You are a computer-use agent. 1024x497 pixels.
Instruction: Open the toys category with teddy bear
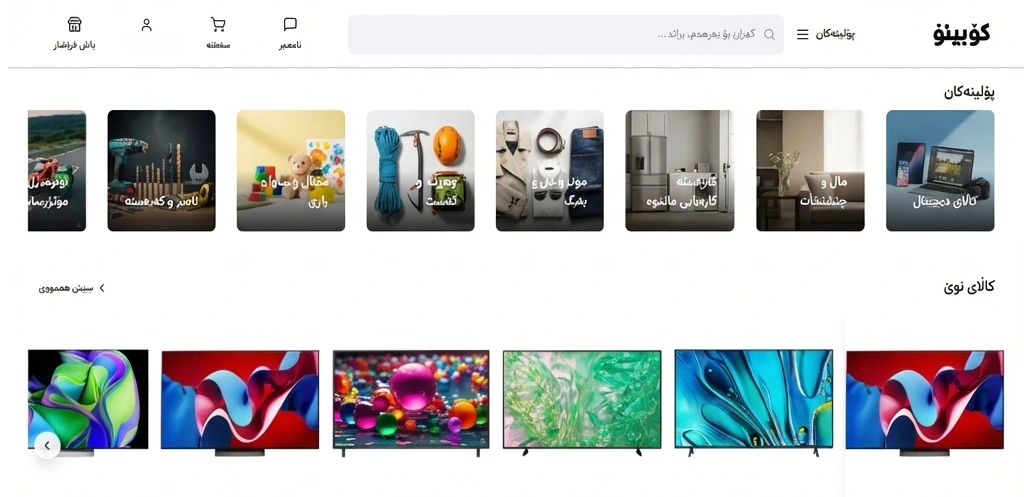pos(291,170)
